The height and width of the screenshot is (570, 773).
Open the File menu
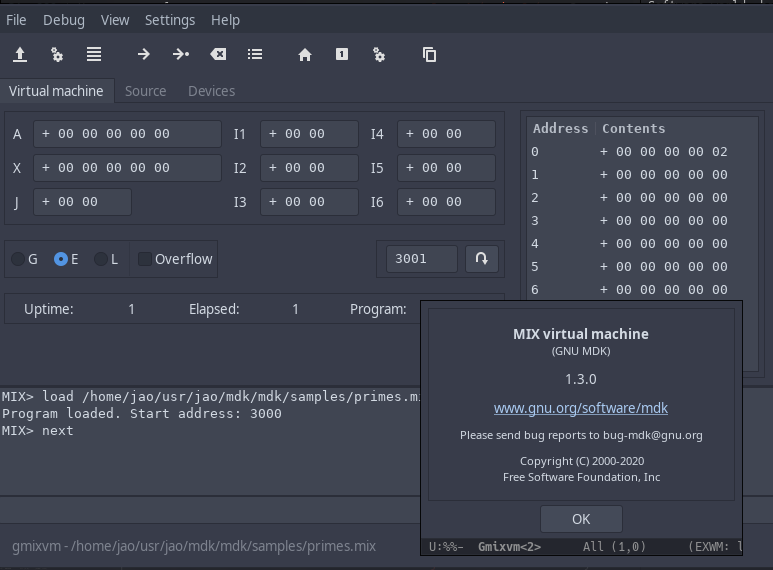16,20
